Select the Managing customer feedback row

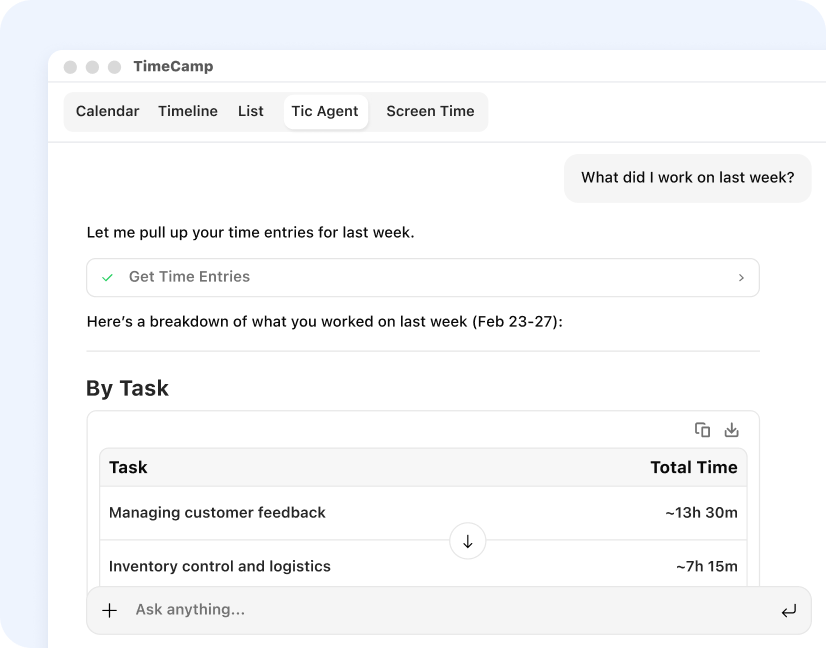[217, 513]
